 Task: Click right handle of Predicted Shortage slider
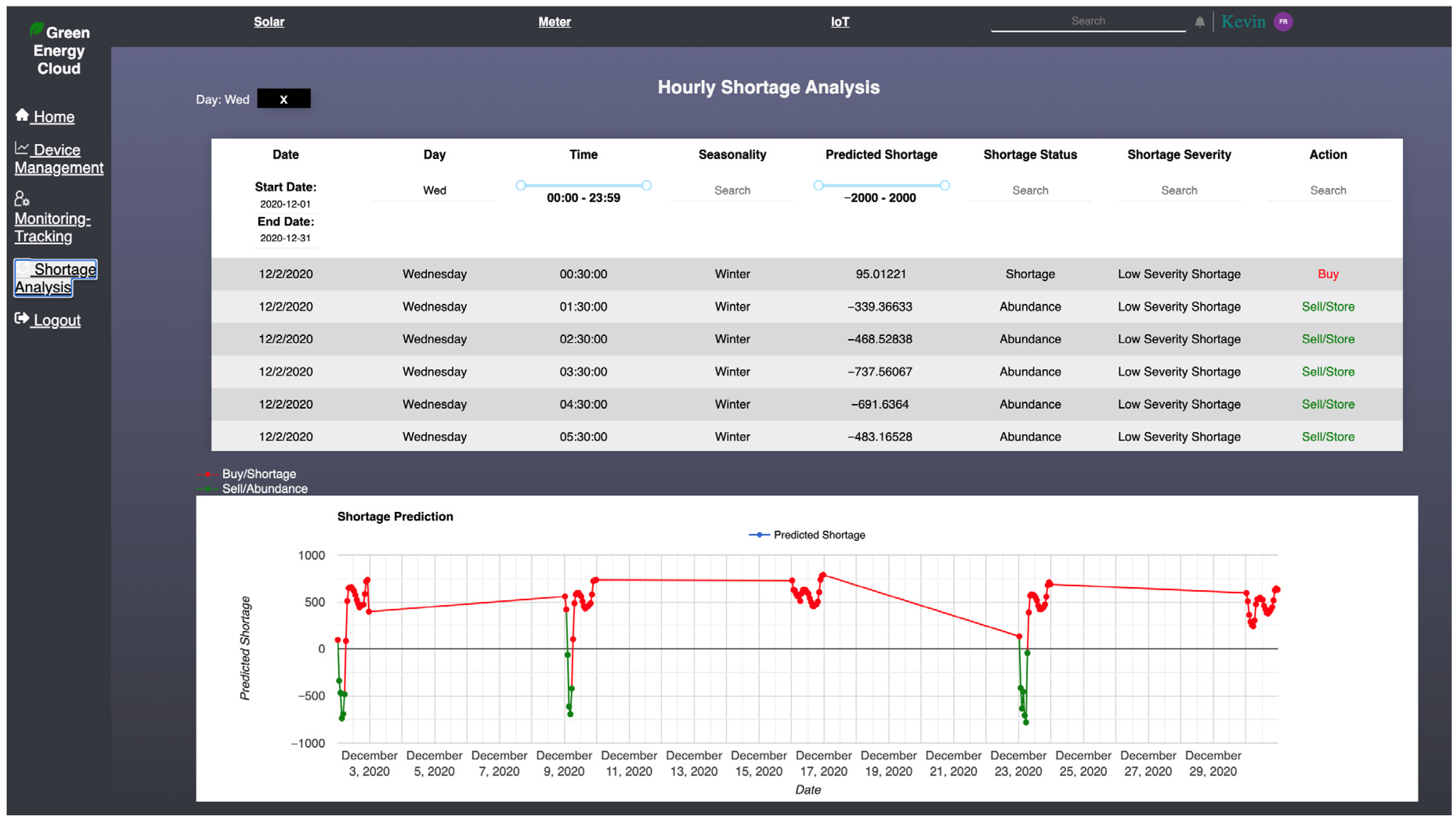(x=945, y=185)
